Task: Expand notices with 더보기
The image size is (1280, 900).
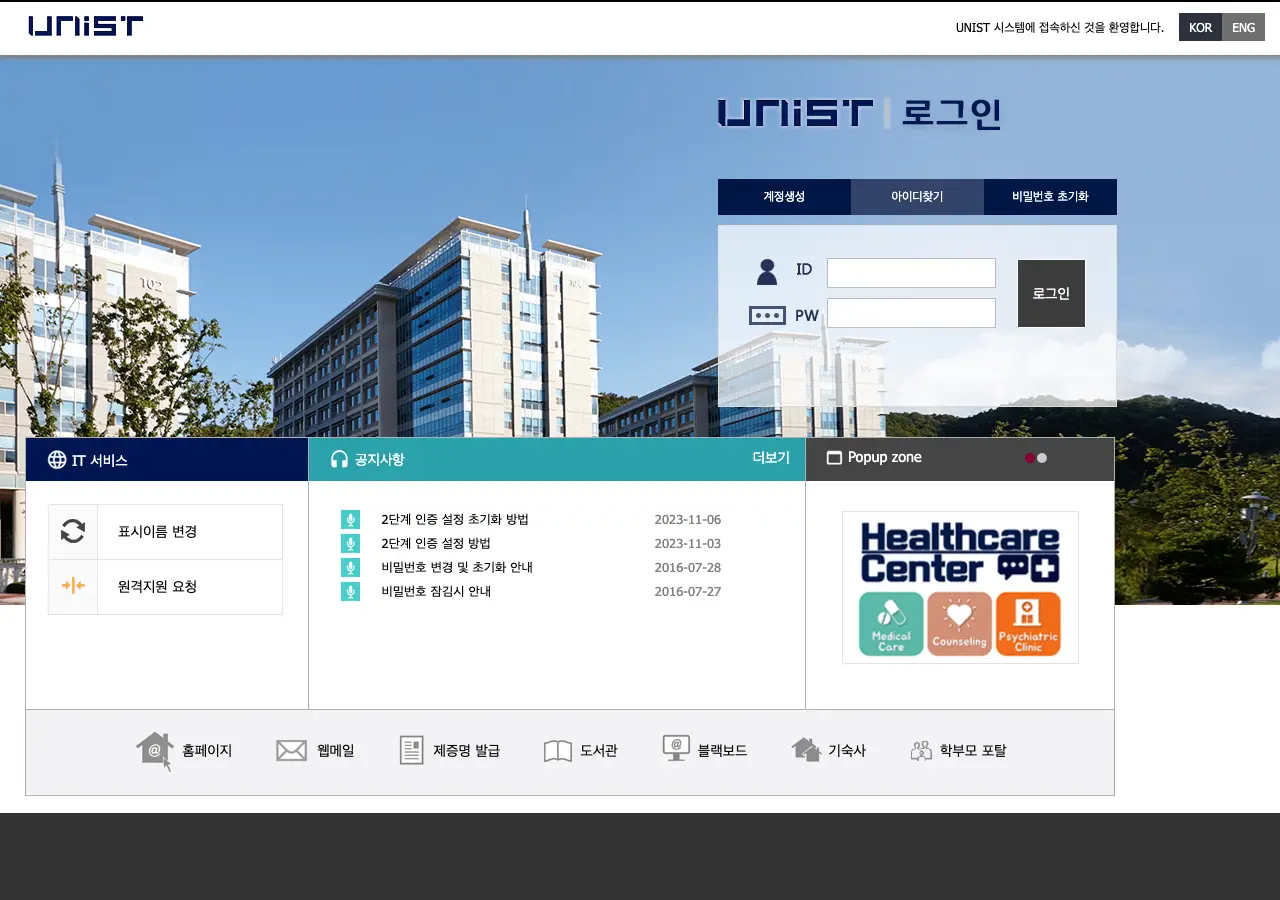Action: 770,458
